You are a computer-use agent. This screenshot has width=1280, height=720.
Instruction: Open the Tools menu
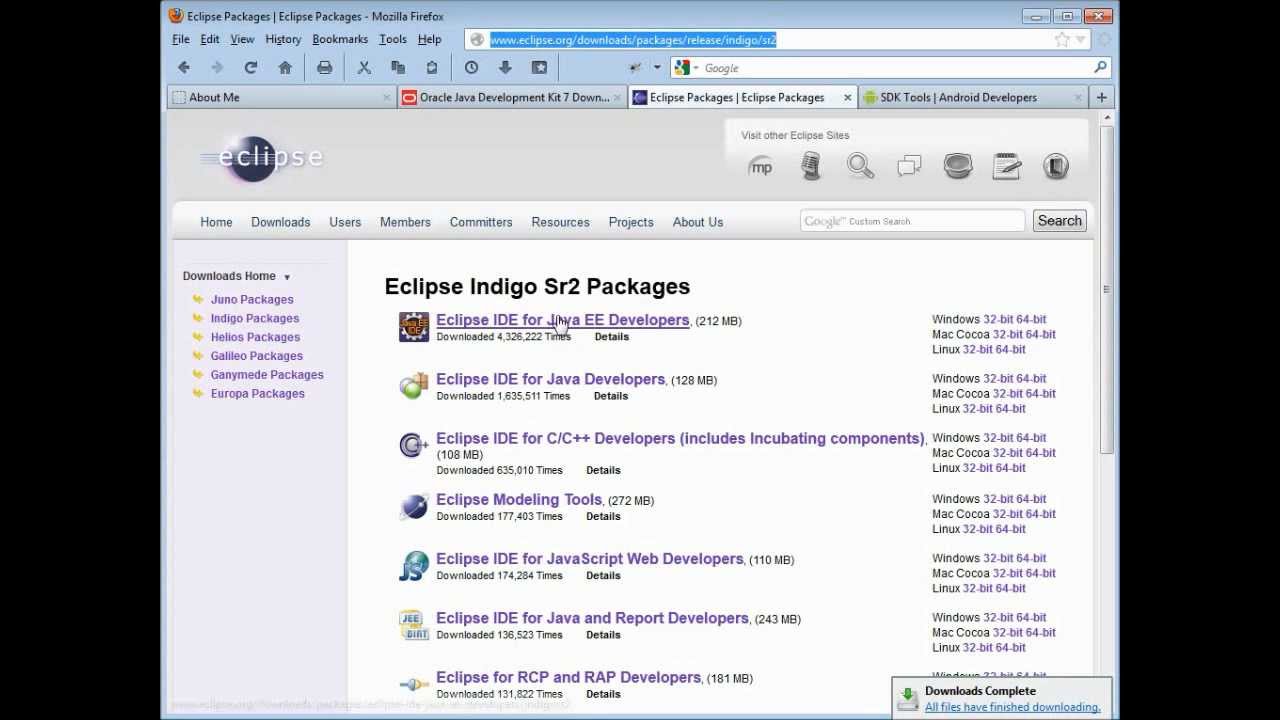(393, 39)
